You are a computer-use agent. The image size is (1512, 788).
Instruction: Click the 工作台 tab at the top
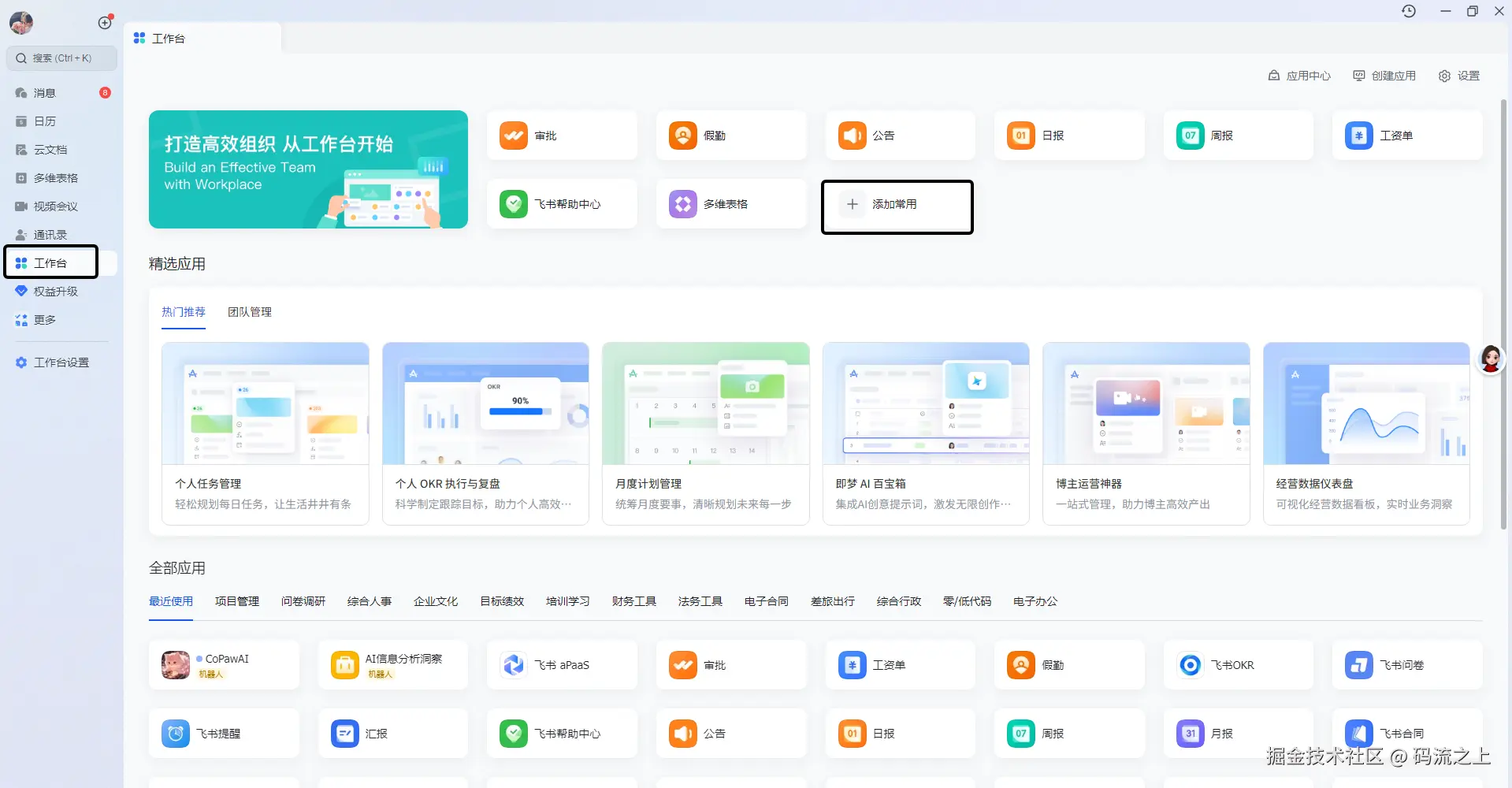(202, 39)
